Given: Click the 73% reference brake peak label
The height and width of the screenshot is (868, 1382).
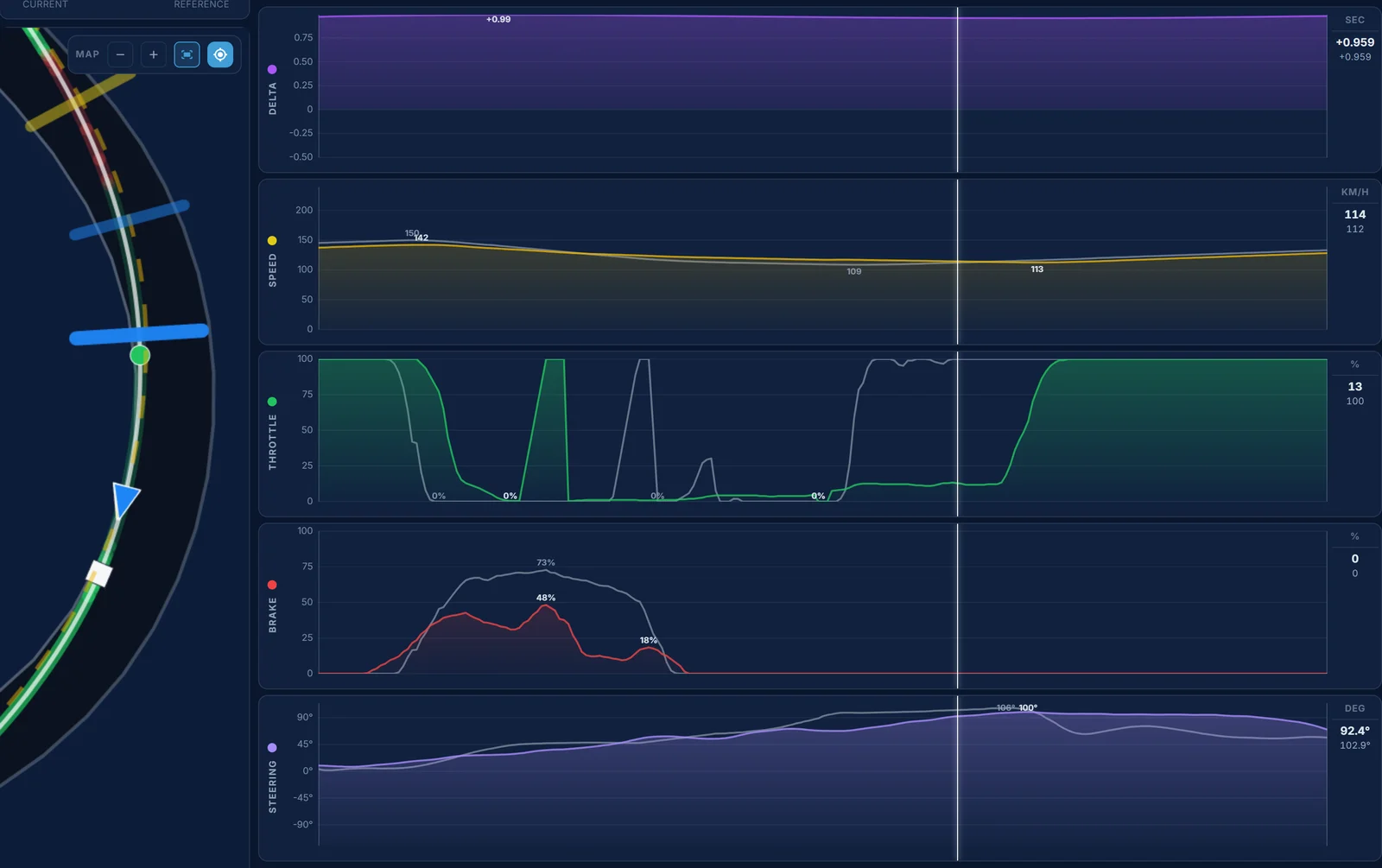Looking at the screenshot, I should pos(546,562).
